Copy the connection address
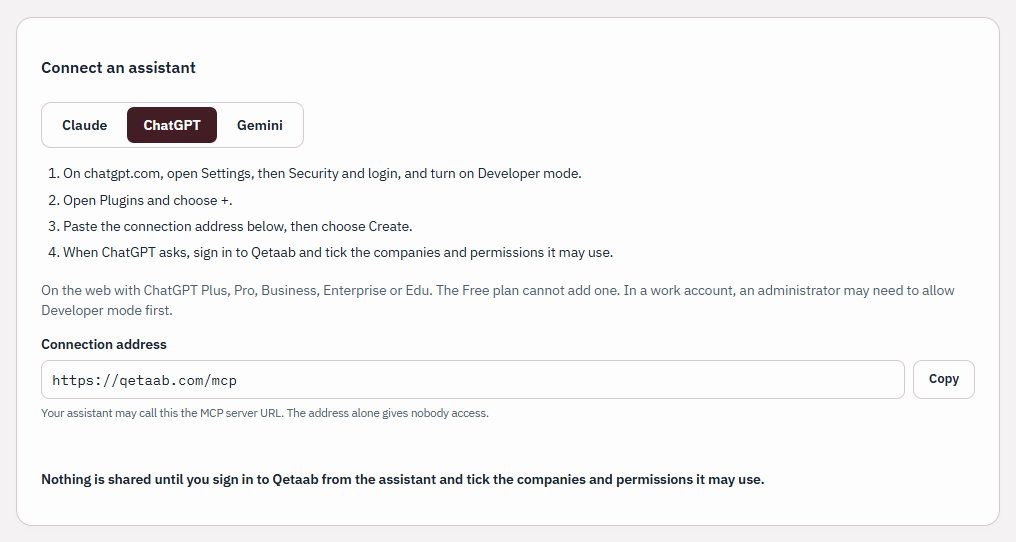The height and width of the screenshot is (542, 1016). (x=943, y=379)
